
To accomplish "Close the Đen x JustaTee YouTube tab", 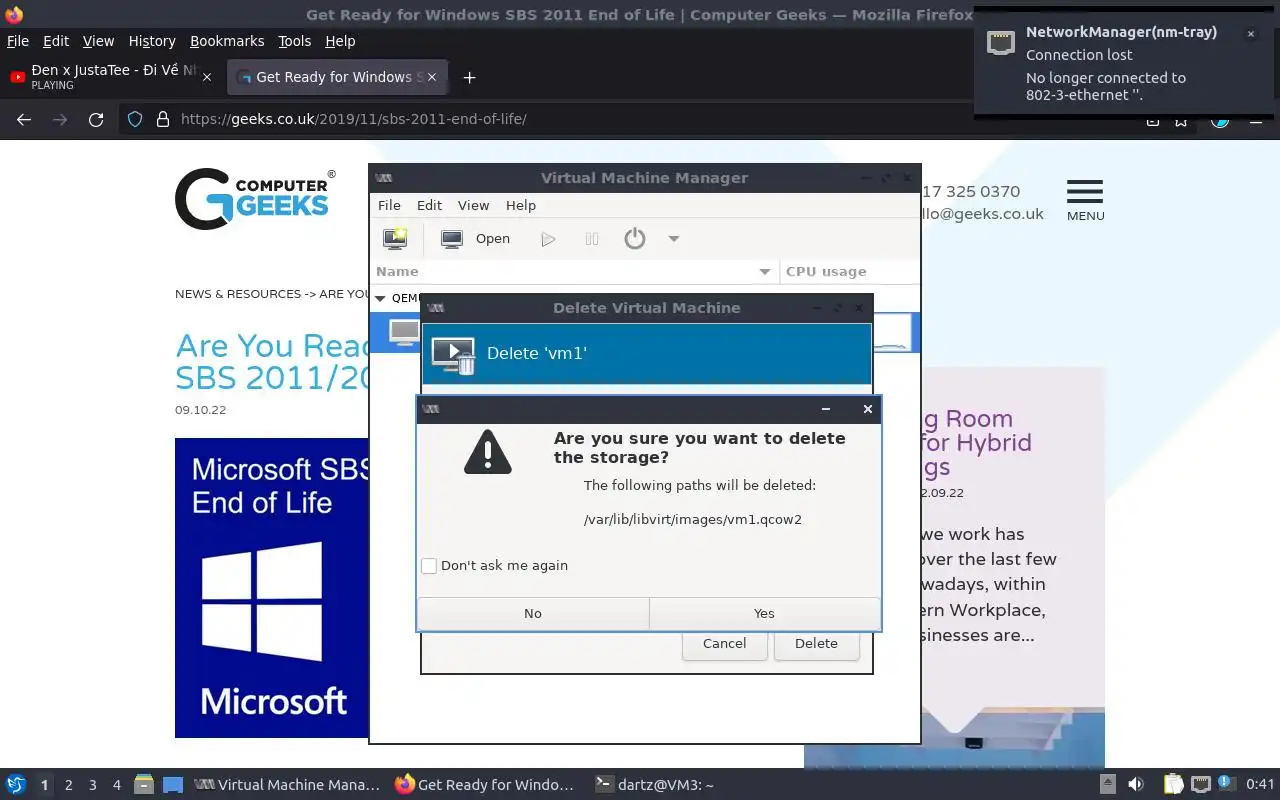I will [207, 77].
